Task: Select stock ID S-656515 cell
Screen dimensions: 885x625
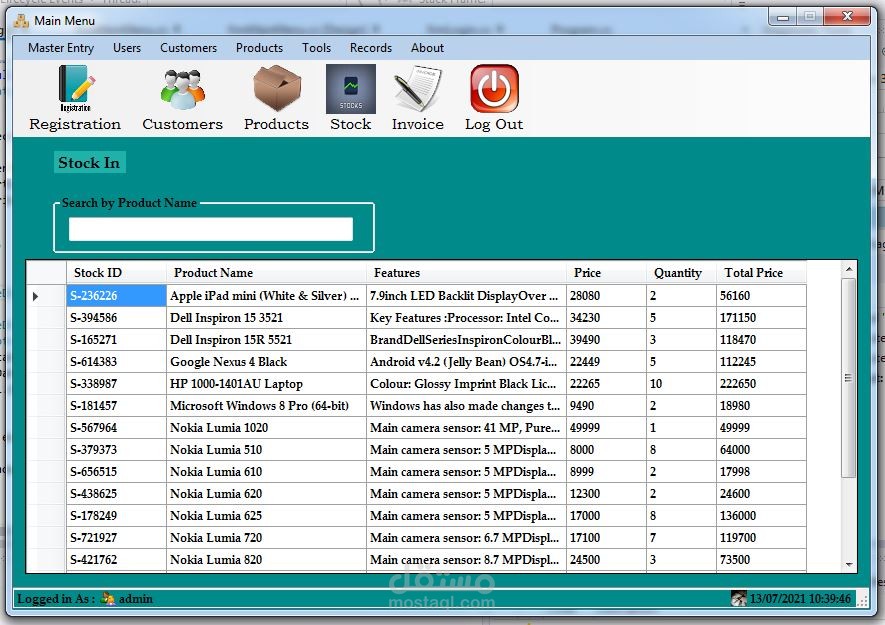Action: [116, 472]
